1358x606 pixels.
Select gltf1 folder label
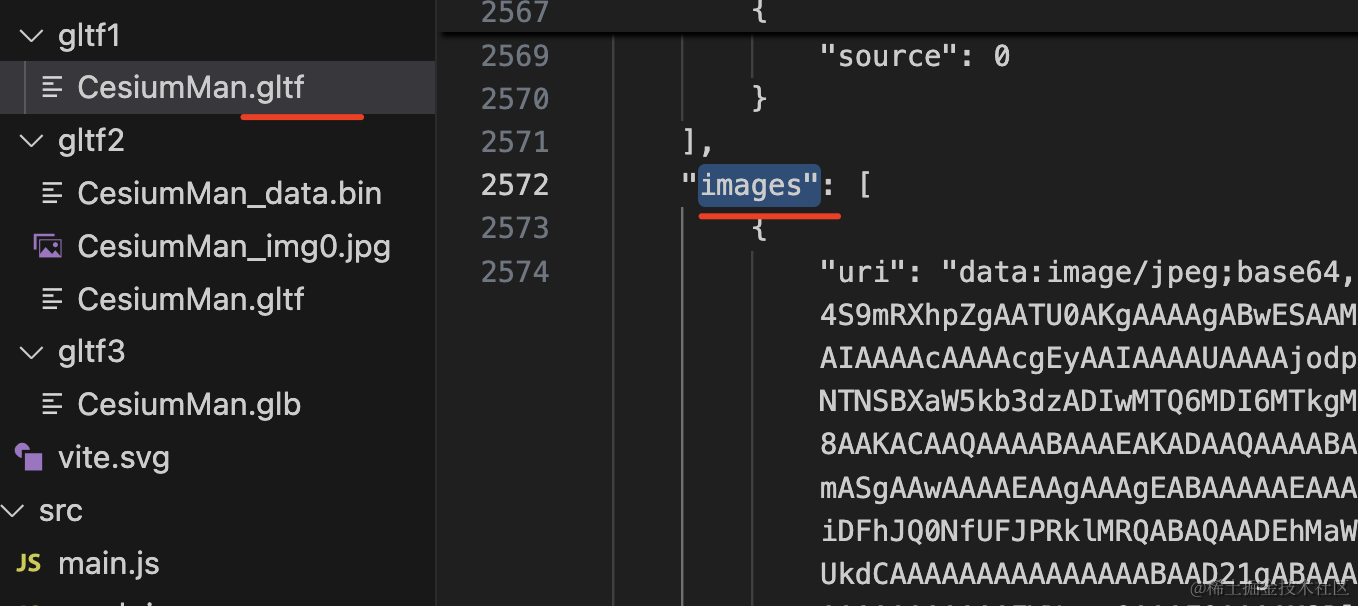[x=89, y=36]
